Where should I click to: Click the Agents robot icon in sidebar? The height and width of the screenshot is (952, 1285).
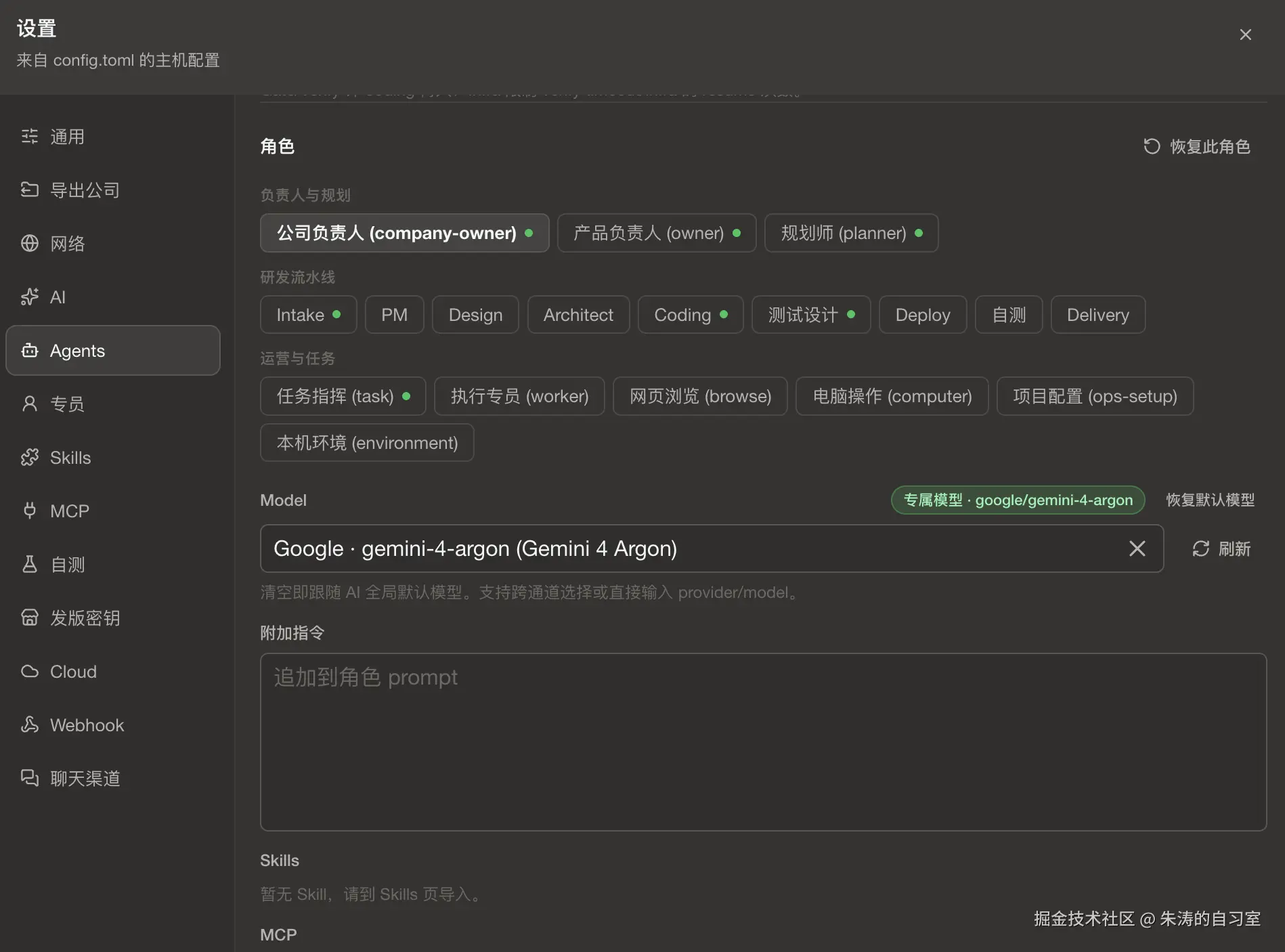(30, 351)
